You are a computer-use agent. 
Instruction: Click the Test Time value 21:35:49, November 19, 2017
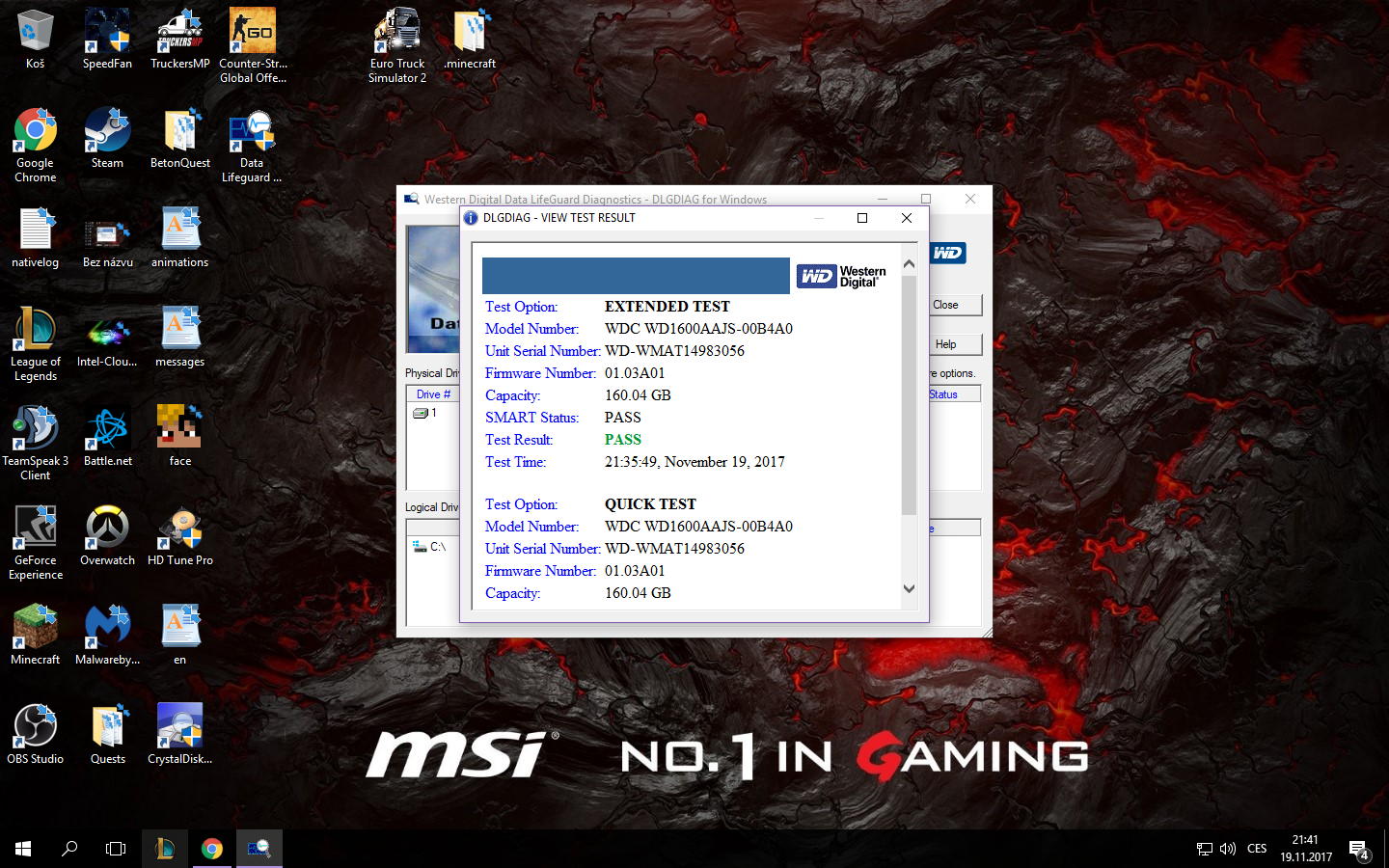694,462
